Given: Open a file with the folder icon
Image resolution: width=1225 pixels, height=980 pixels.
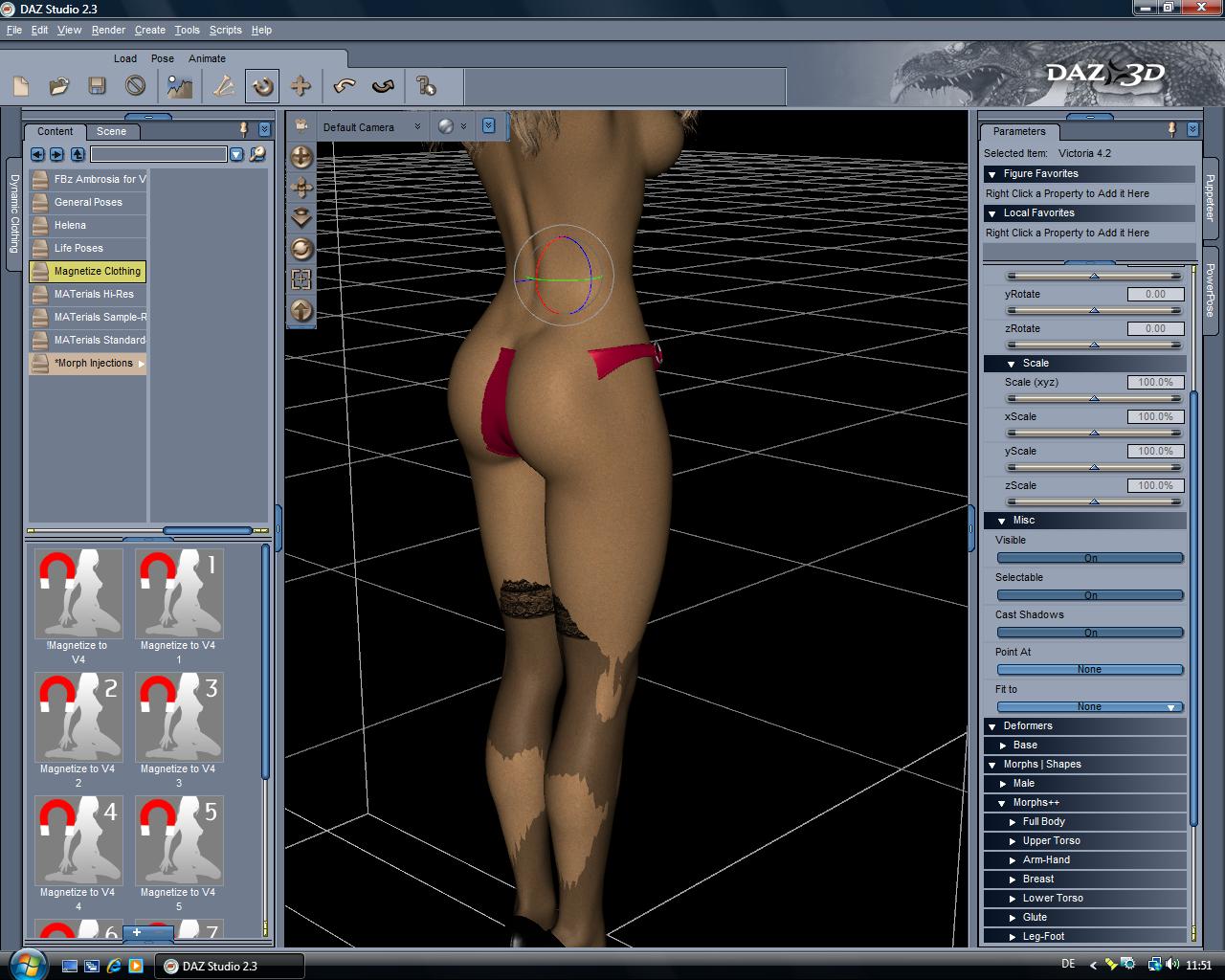Looking at the screenshot, I should [x=59, y=87].
